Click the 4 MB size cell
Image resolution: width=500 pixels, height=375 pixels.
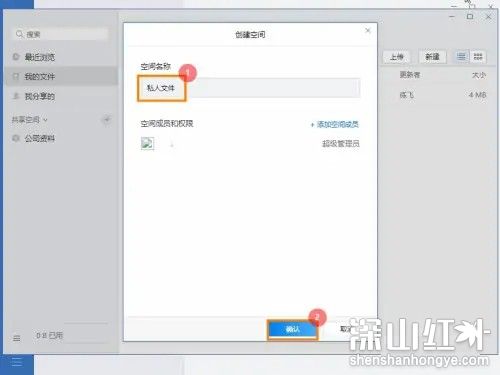click(x=477, y=95)
